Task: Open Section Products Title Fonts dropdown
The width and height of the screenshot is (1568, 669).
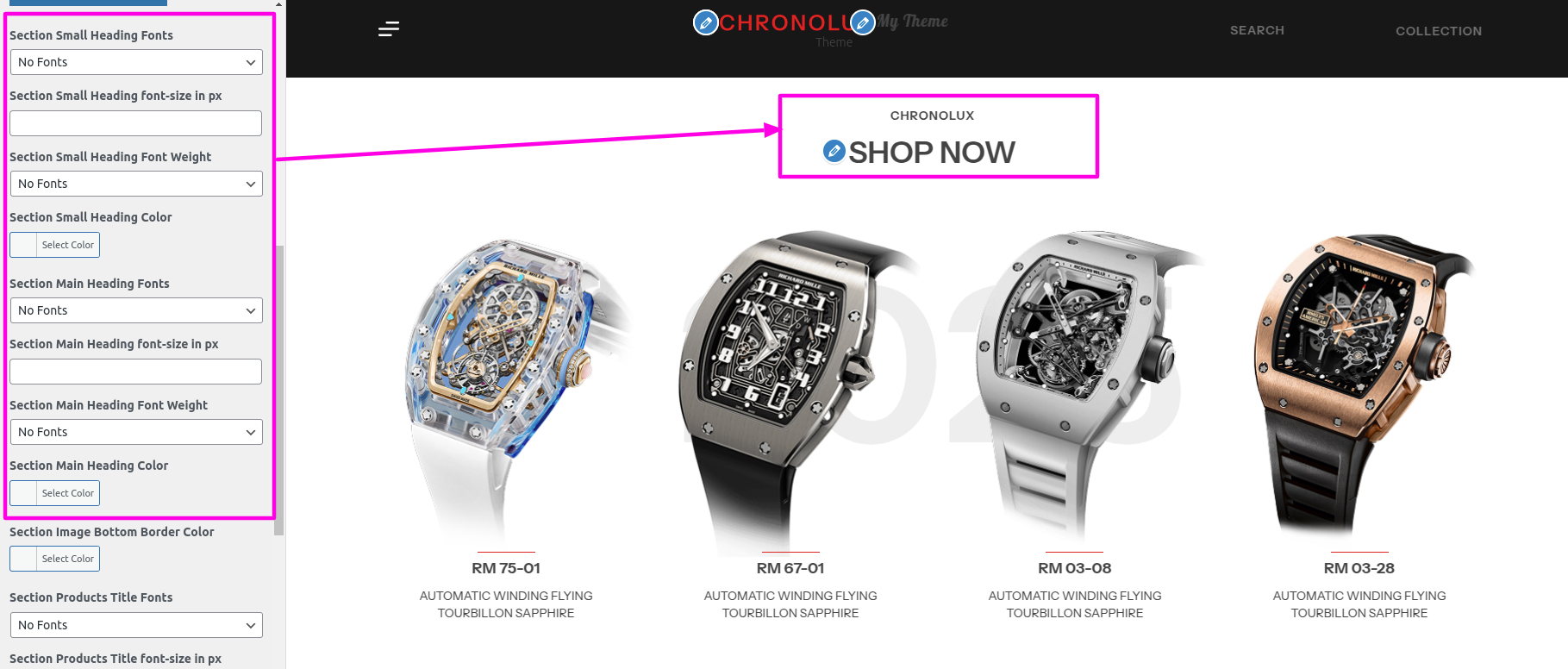Action: pyautogui.click(x=136, y=625)
